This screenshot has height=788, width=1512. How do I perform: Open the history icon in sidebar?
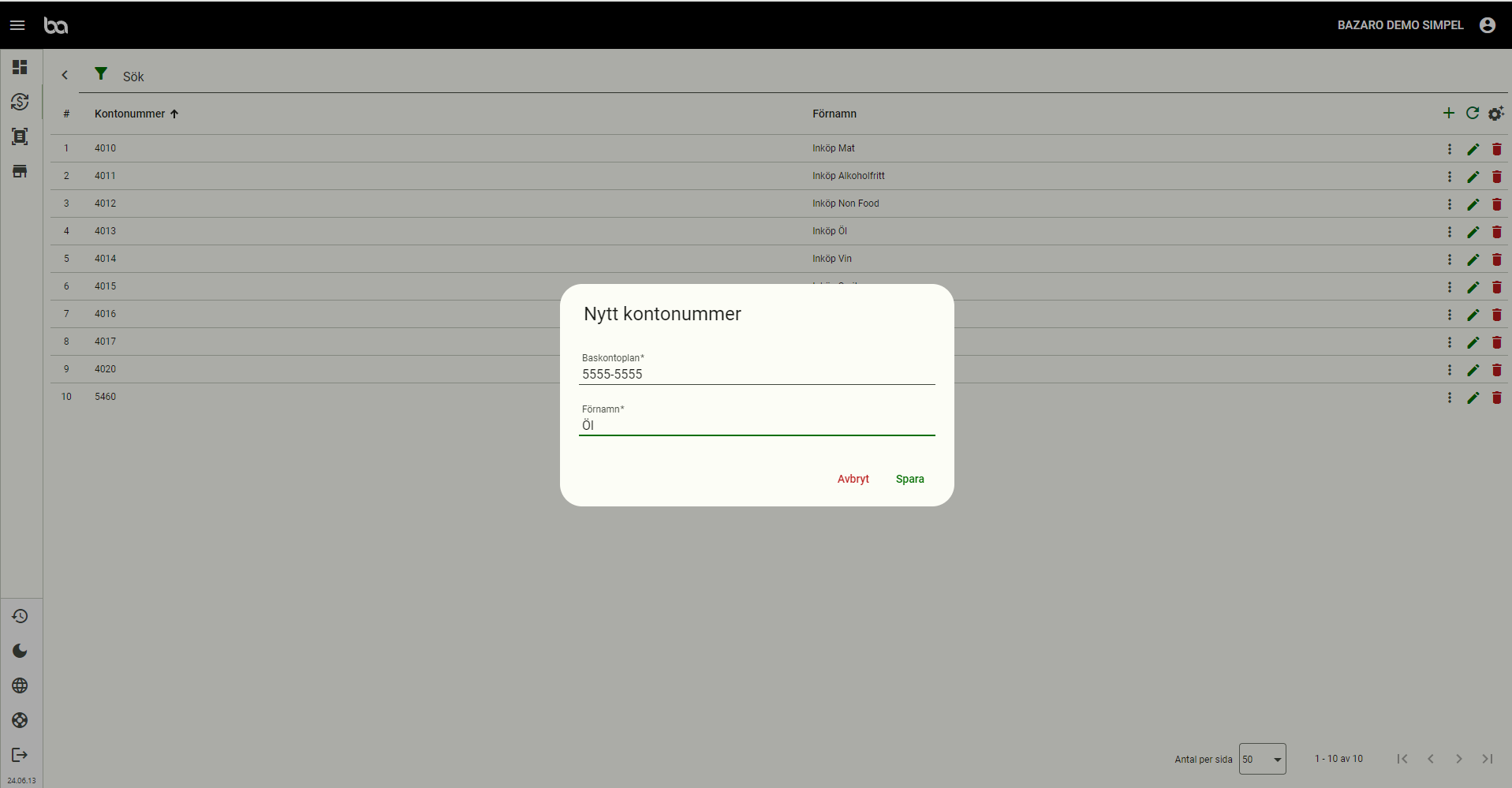(20, 616)
